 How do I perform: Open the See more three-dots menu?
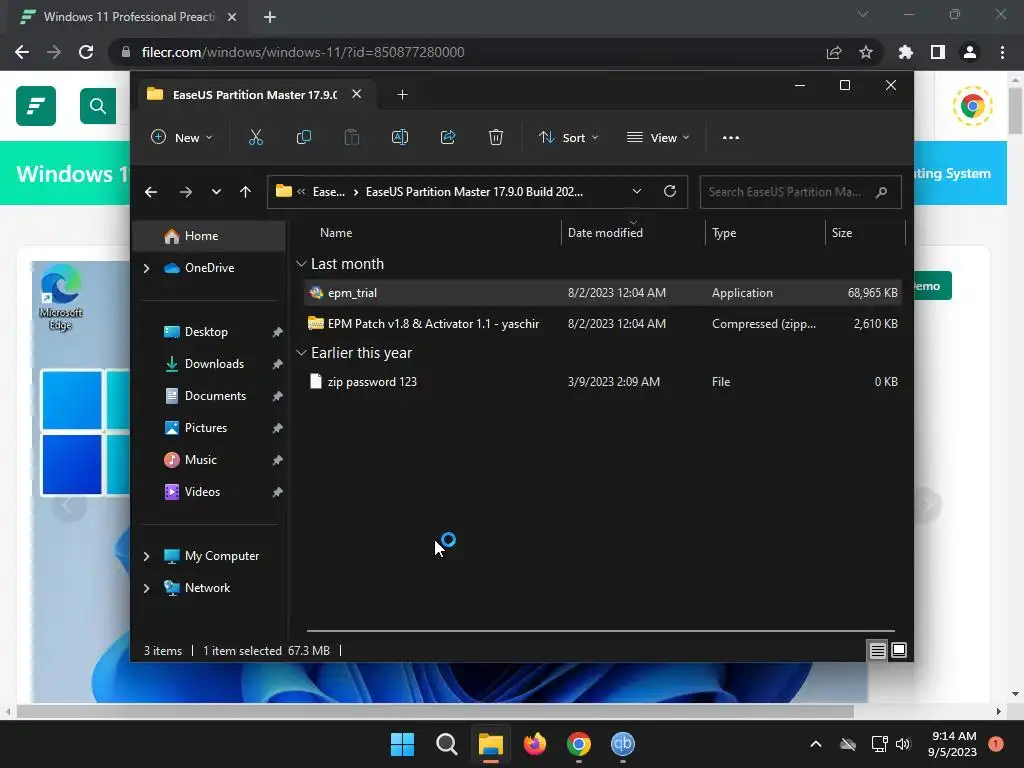tap(731, 138)
